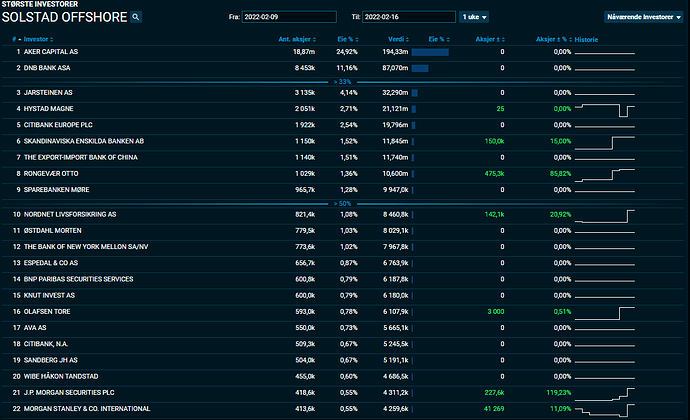Sort by 'Eie %' header right of Verdi
This screenshot has height=420, width=690.
pos(439,39)
